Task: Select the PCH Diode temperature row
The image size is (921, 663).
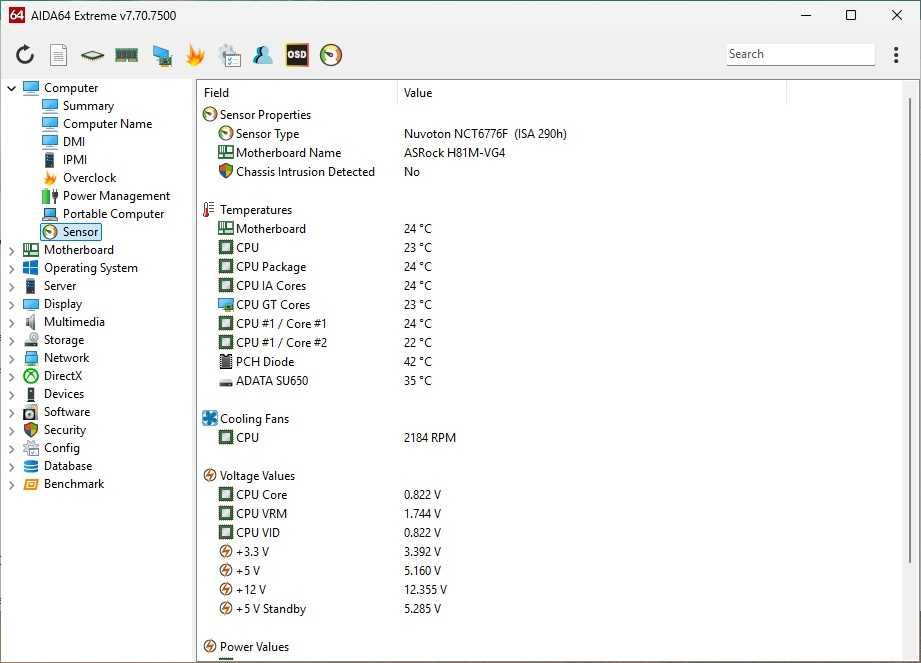Action: 325,362
